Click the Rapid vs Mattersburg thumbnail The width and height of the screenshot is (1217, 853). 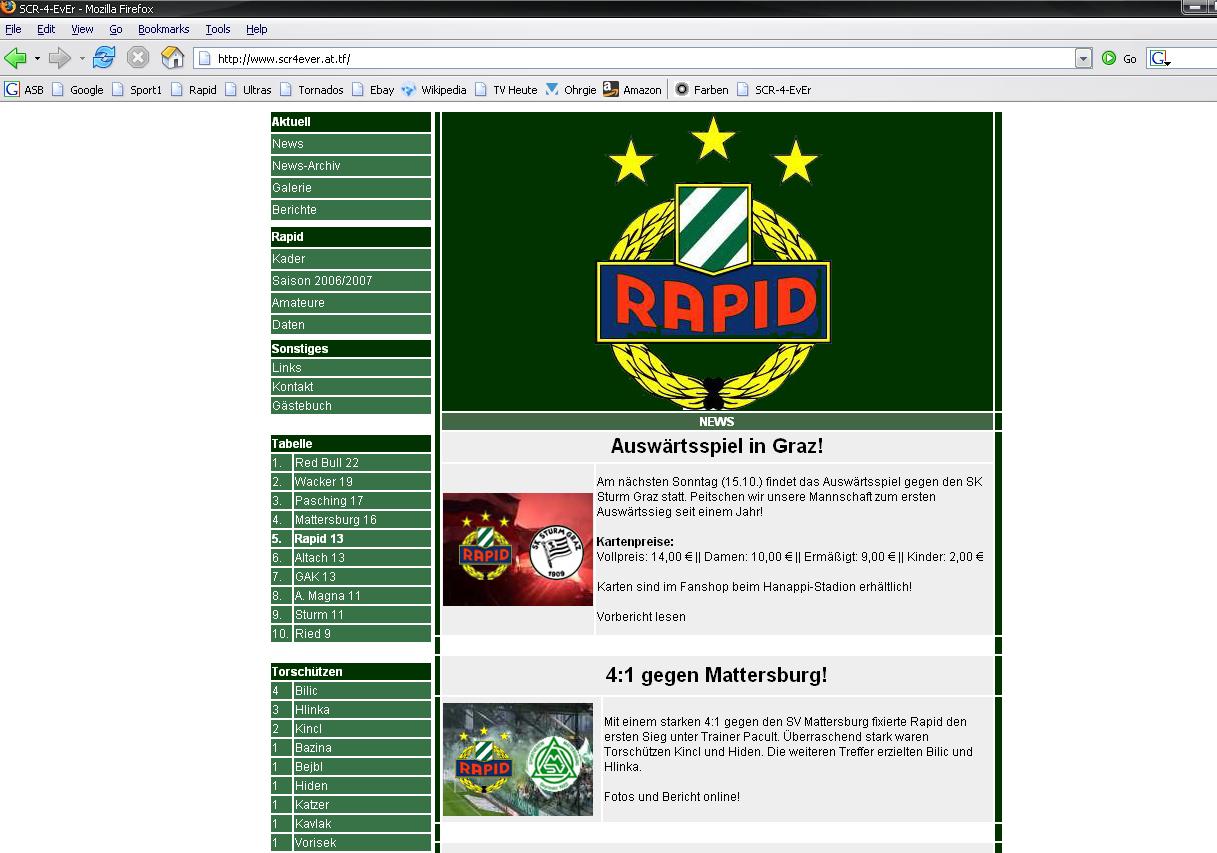click(518, 759)
